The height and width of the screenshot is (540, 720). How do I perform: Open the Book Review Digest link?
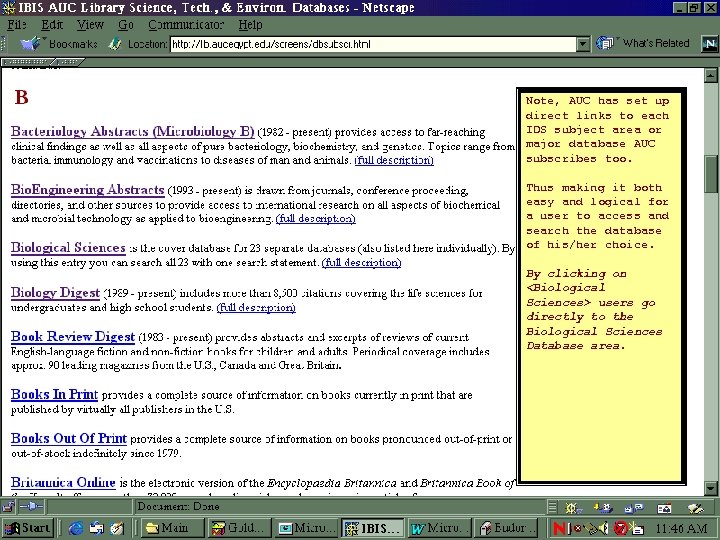click(x=73, y=337)
